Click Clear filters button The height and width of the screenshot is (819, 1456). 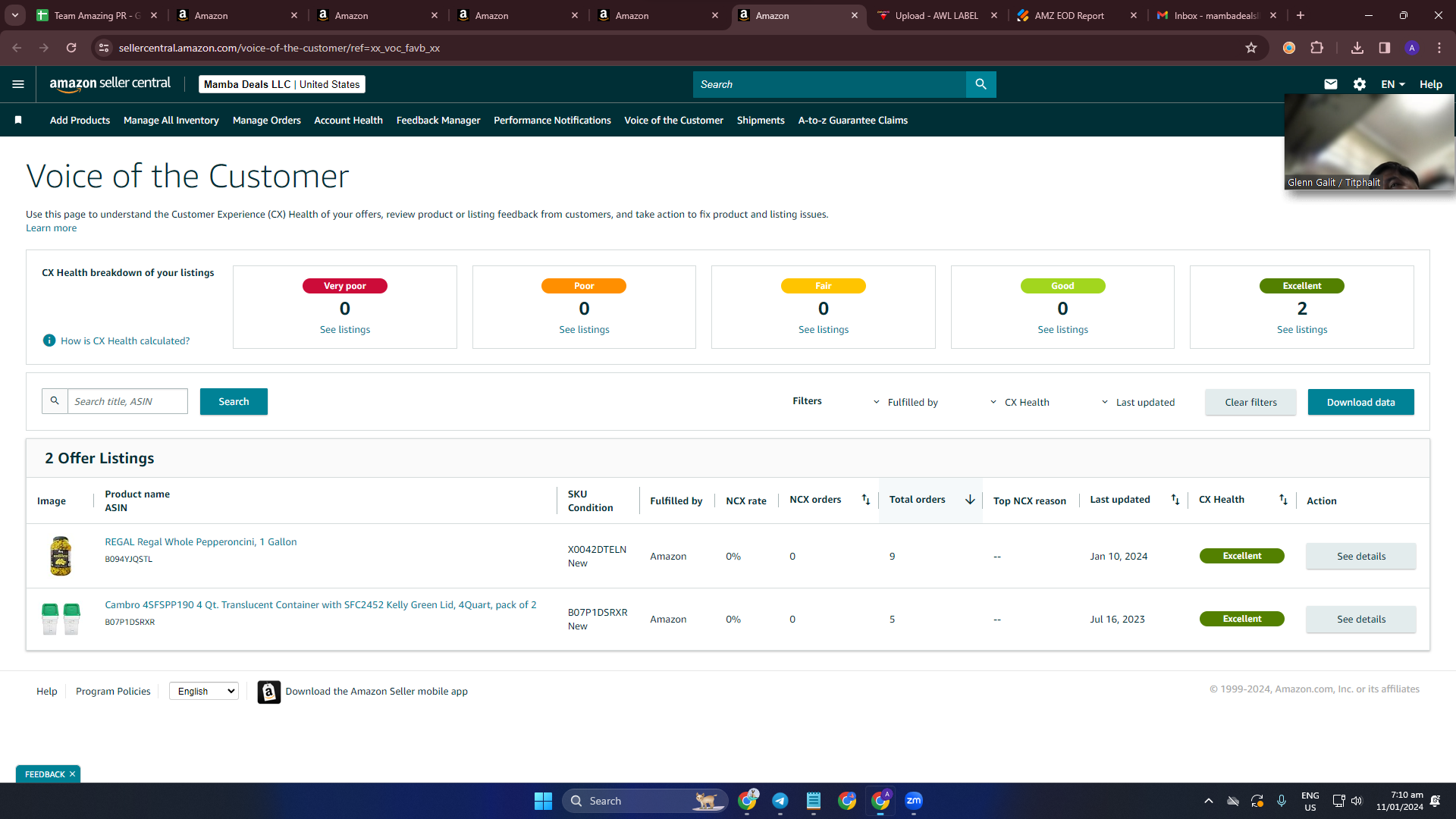[x=1250, y=403]
